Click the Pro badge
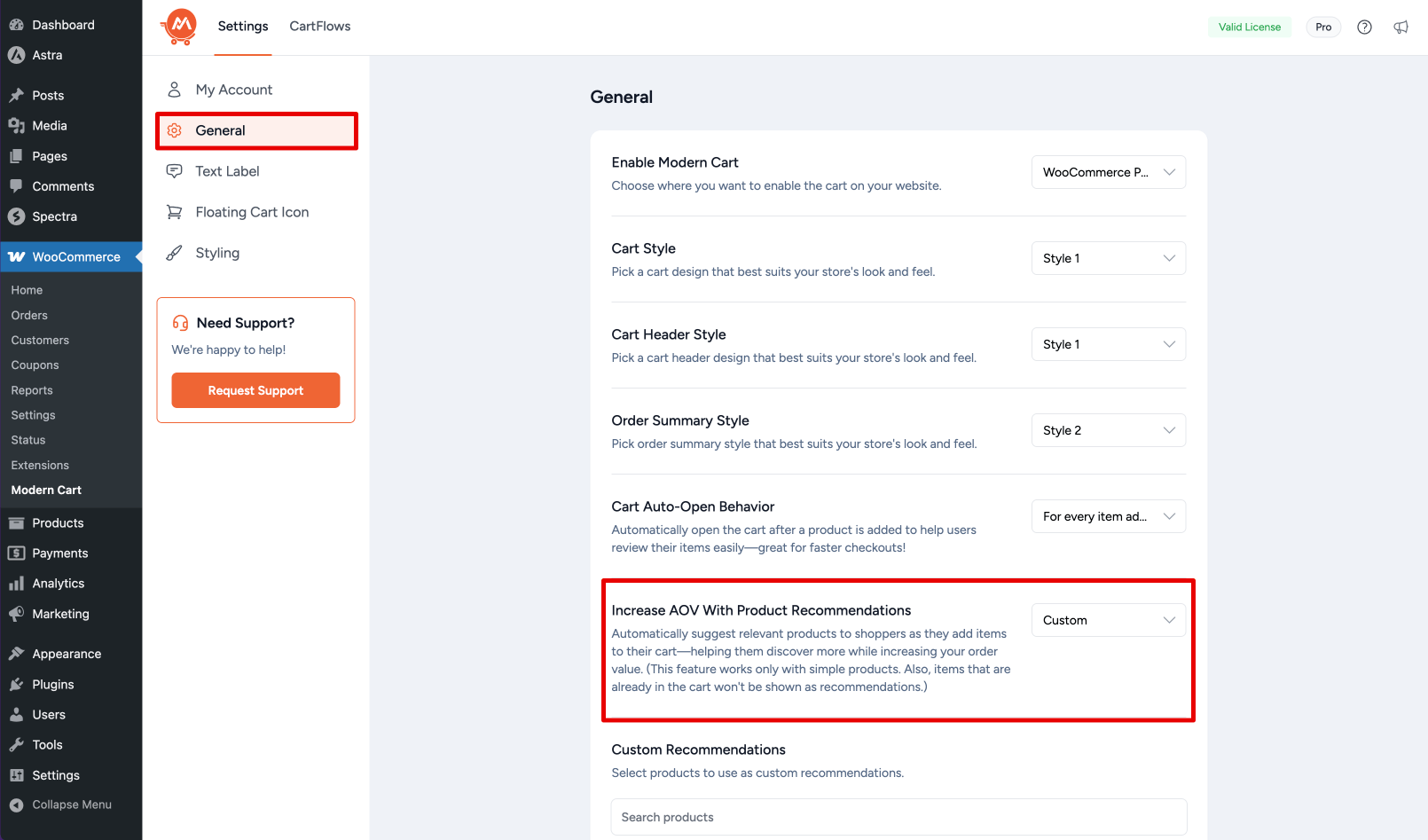 (x=1323, y=27)
